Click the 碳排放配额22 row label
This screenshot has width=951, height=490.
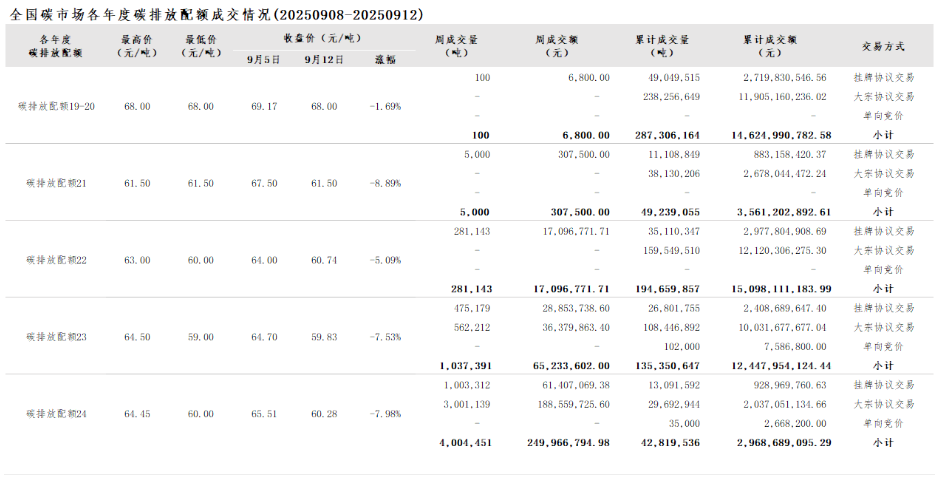coord(56,260)
